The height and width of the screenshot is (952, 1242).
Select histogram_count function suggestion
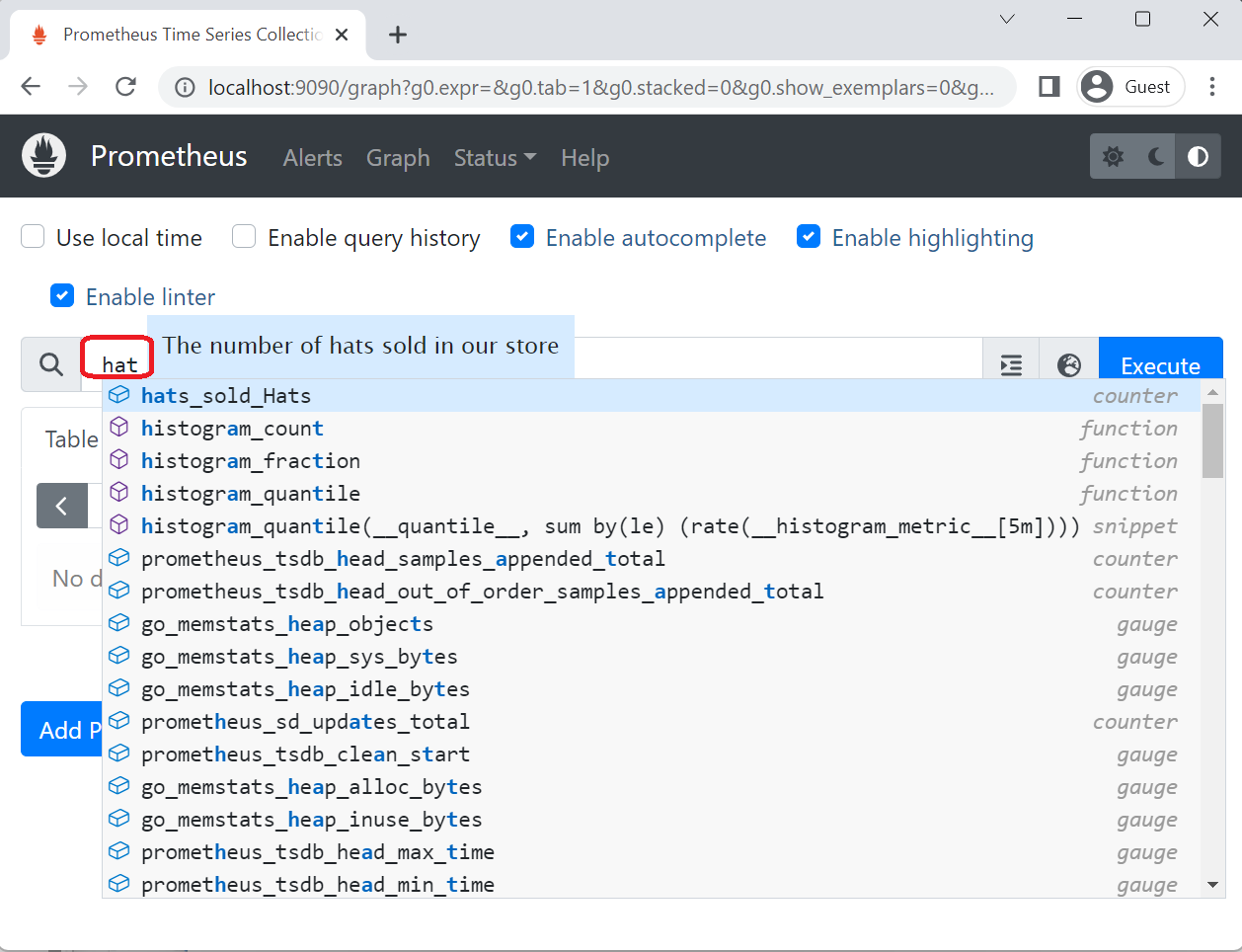point(652,428)
